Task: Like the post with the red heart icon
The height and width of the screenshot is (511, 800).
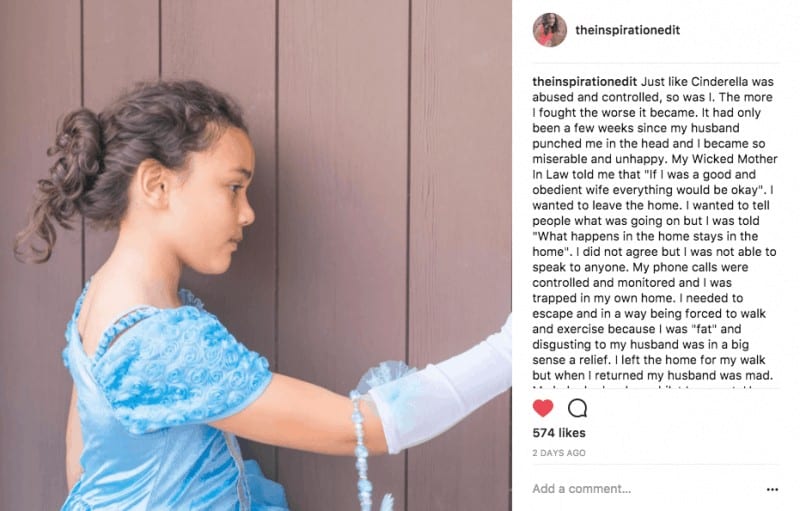Action: 543,408
